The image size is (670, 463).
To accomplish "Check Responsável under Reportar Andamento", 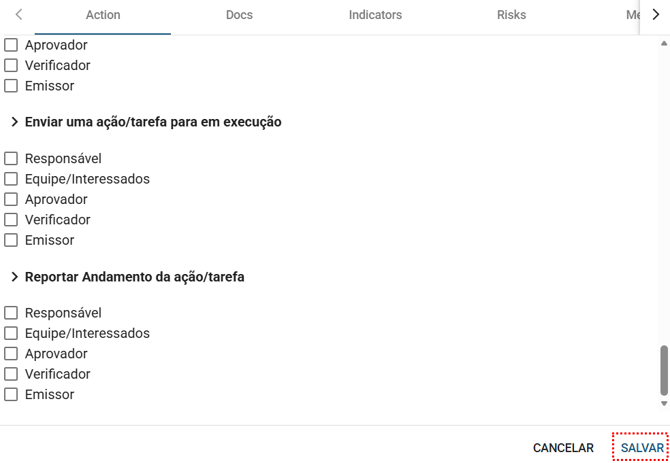I will point(11,313).
